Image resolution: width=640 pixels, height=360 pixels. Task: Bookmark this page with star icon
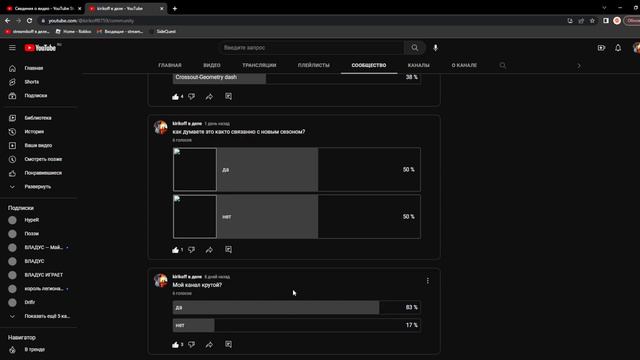592,20
